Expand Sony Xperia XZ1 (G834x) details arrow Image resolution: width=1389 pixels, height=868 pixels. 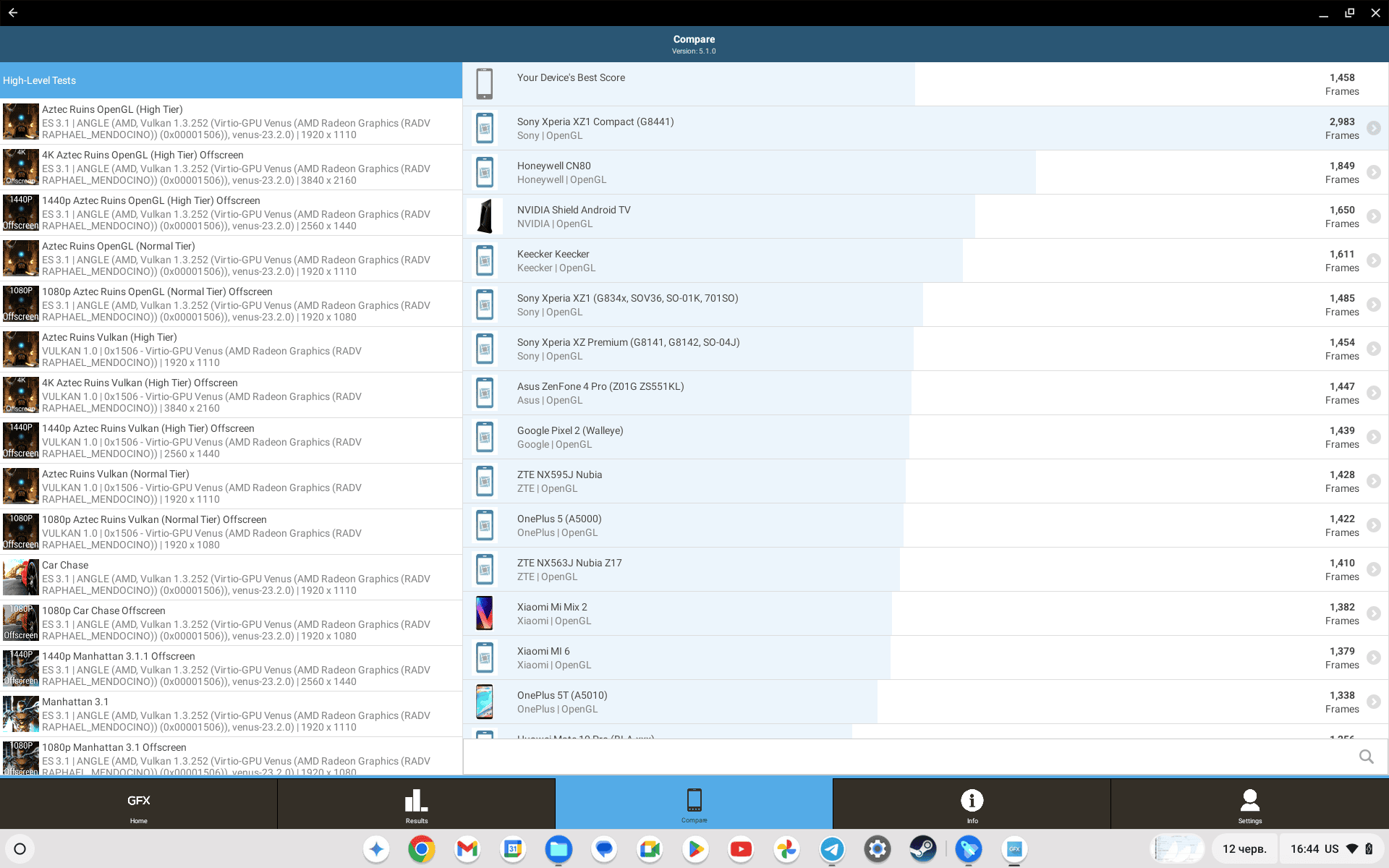(x=1373, y=305)
